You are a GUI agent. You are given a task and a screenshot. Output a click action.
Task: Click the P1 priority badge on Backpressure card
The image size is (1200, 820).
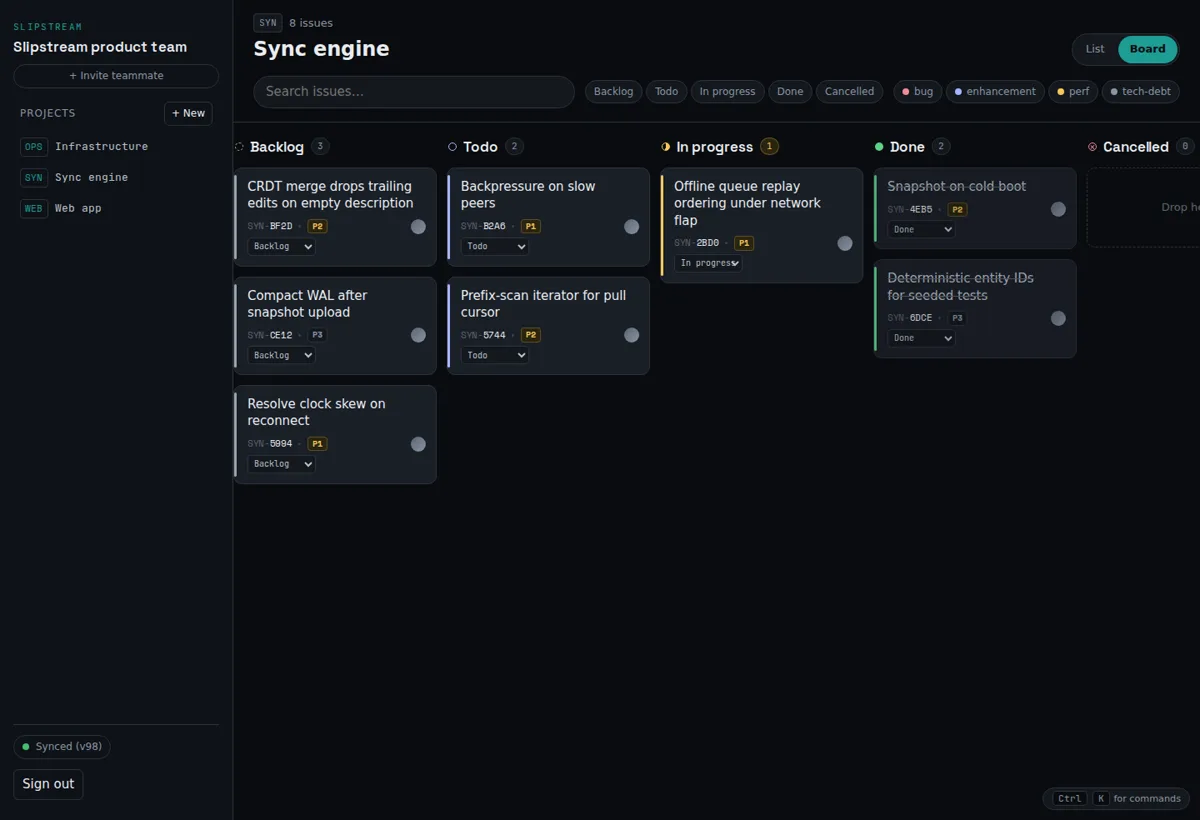pos(530,227)
